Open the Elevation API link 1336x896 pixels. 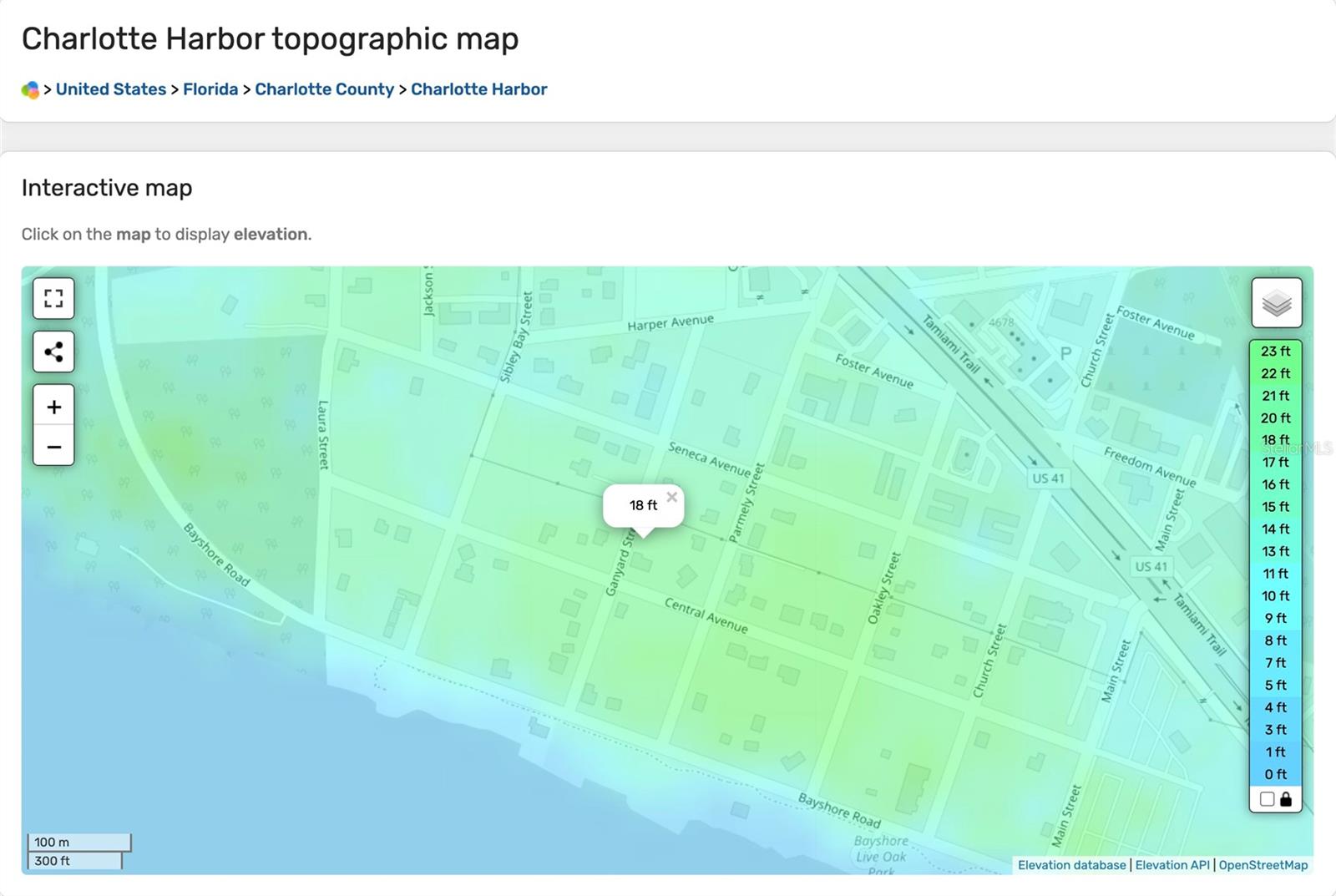[x=1172, y=865]
